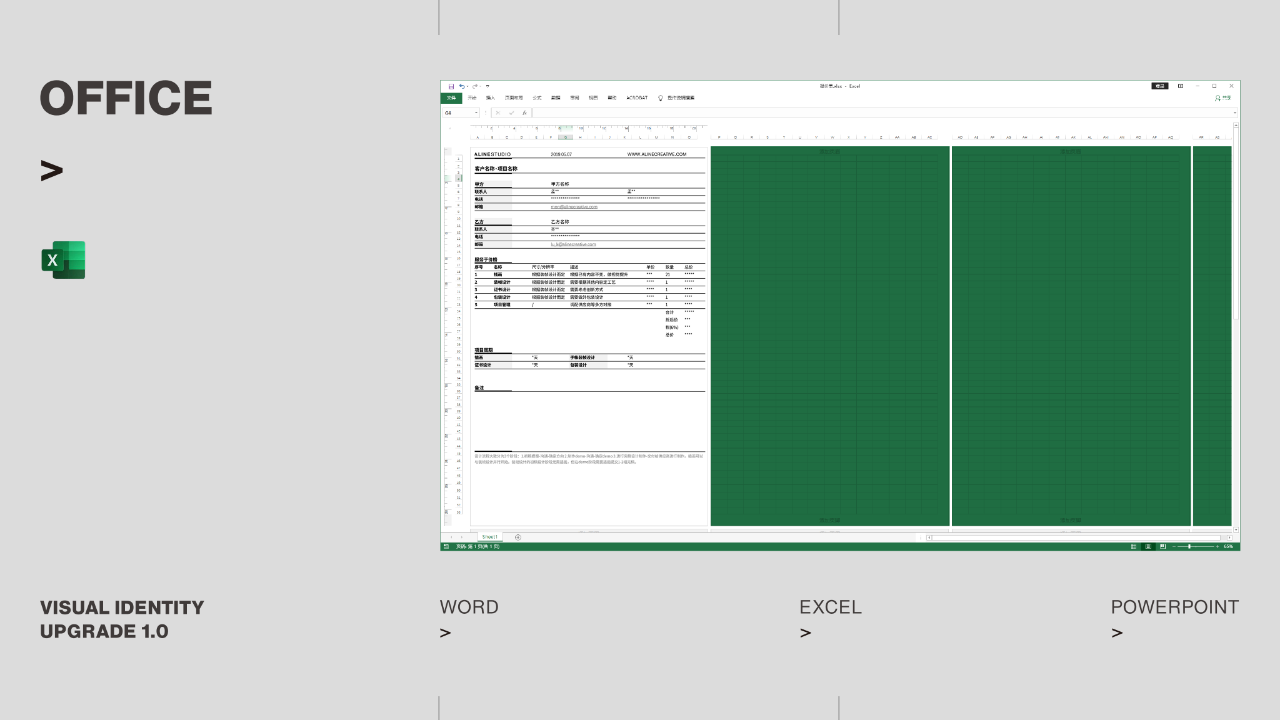Click the ALINESTUDIO header cell
The height and width of the screenshot is (720, 1280).
[x=492, y=154]
